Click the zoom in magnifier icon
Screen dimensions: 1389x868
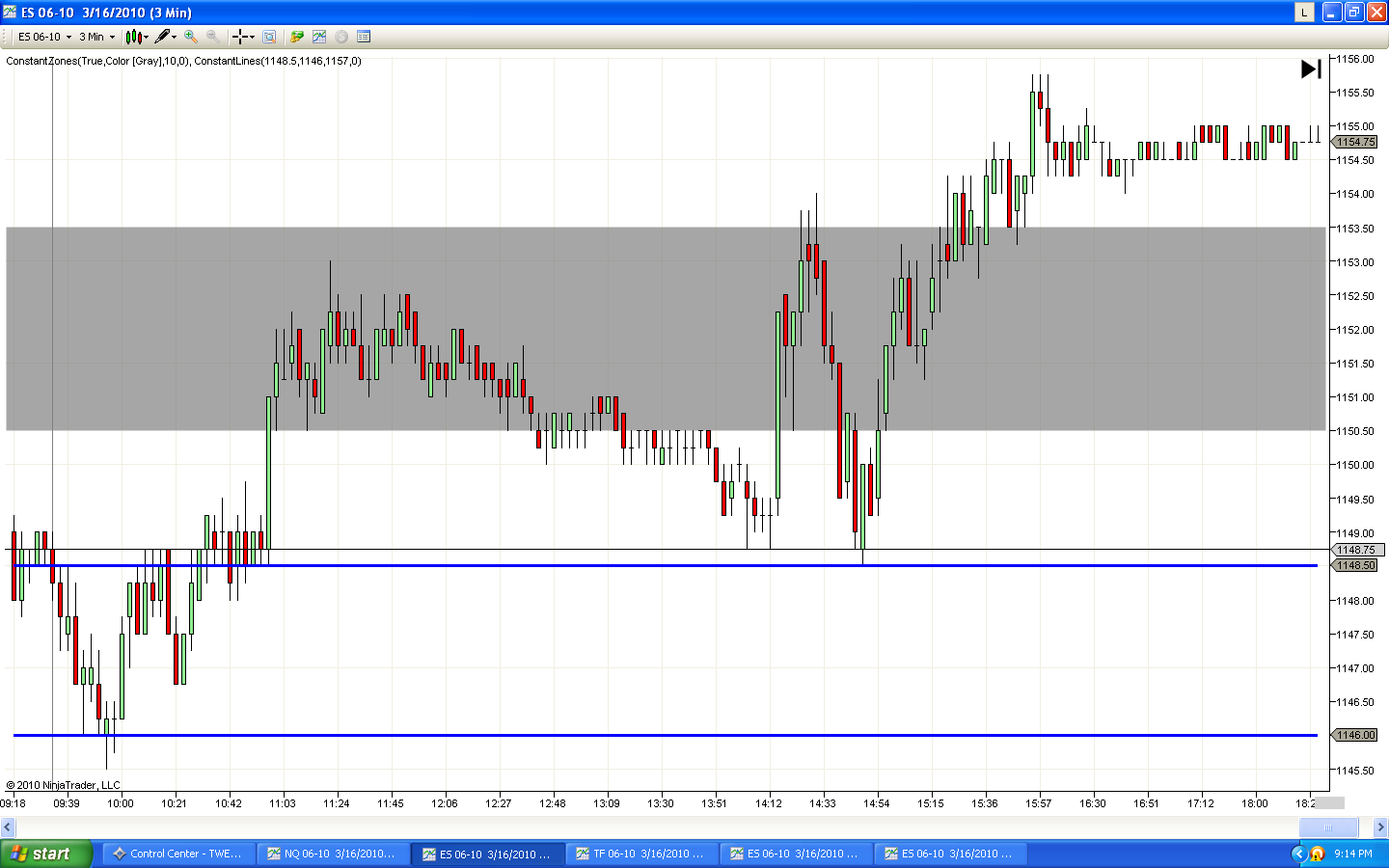(191, 37)
